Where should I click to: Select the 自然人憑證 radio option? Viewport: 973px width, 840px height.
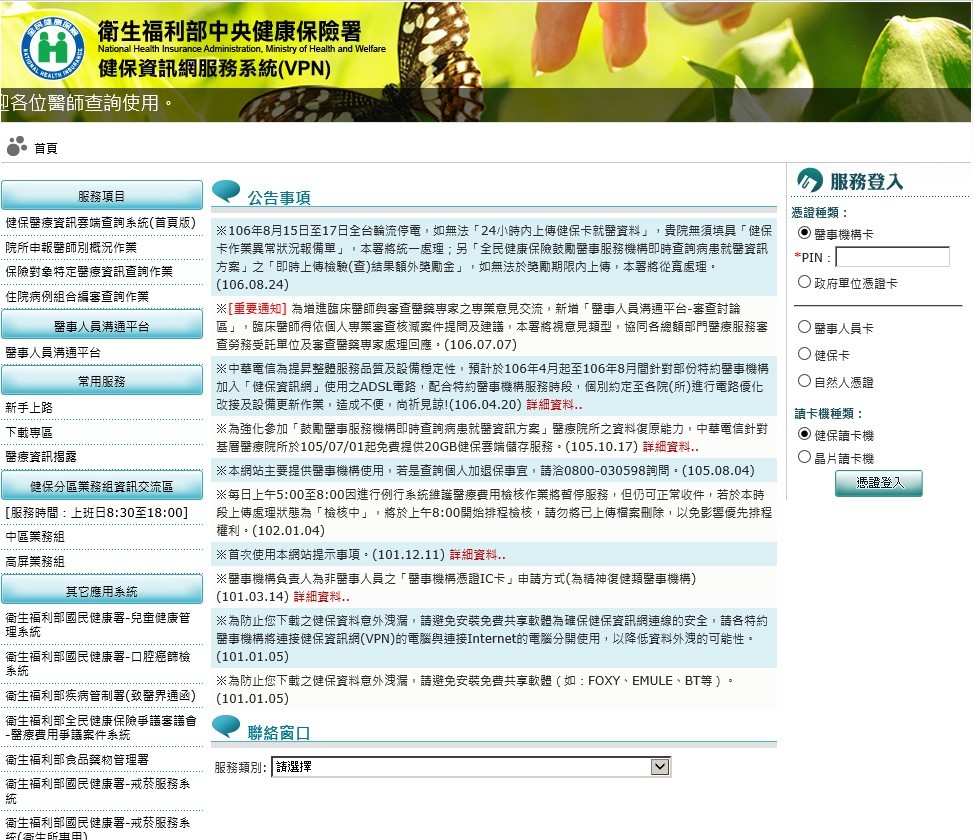pos(804,380)
